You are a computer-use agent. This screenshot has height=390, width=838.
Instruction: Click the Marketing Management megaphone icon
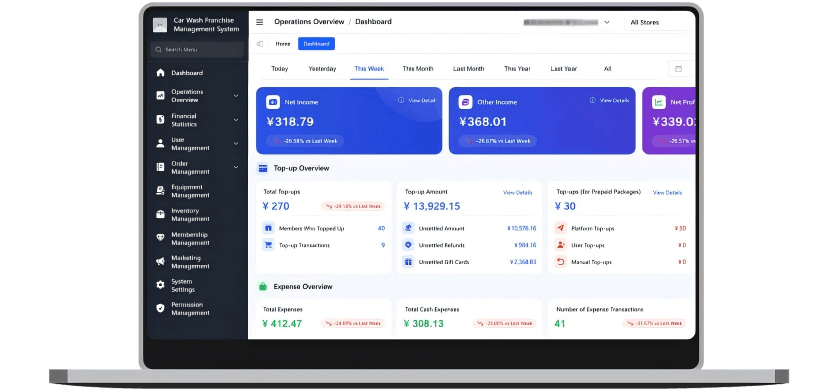160,261
